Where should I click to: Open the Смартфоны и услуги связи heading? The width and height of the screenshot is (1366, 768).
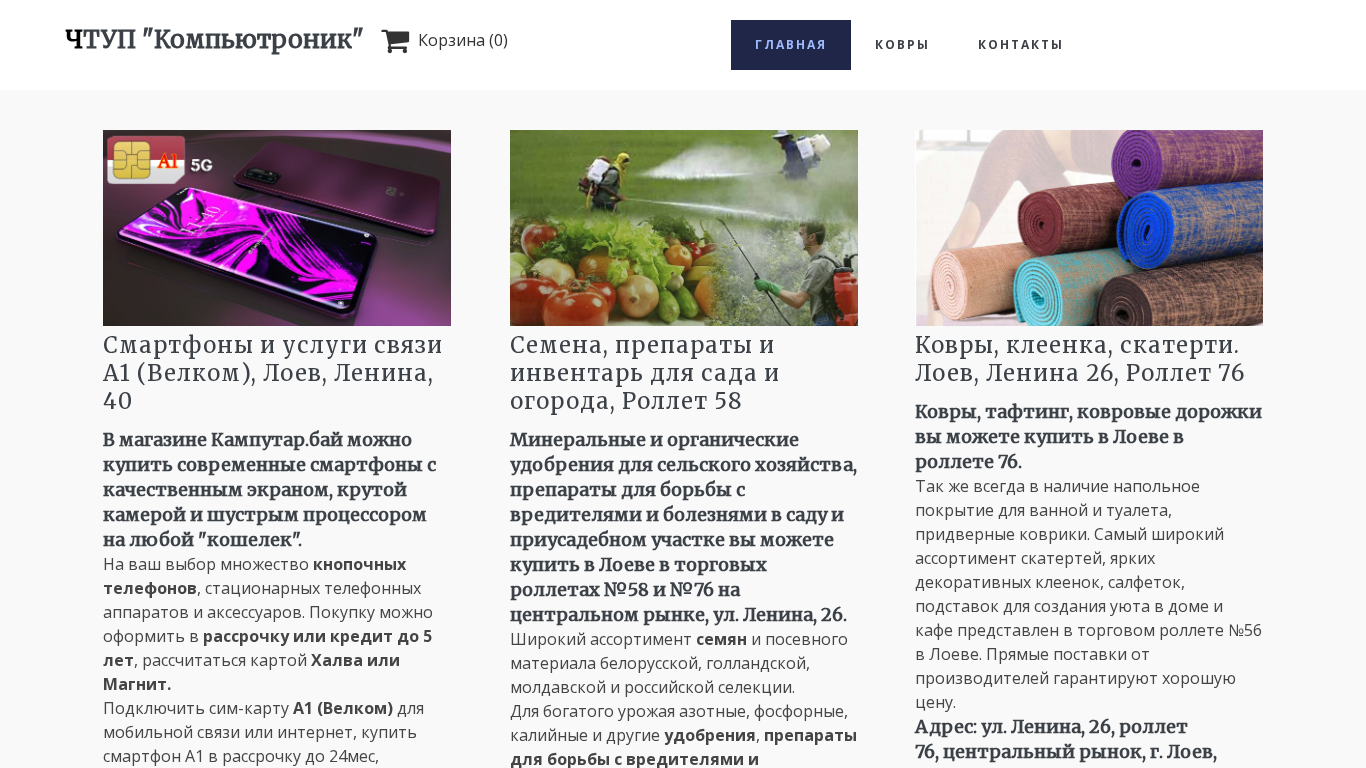pyautogui.click(x=273, y=373)
